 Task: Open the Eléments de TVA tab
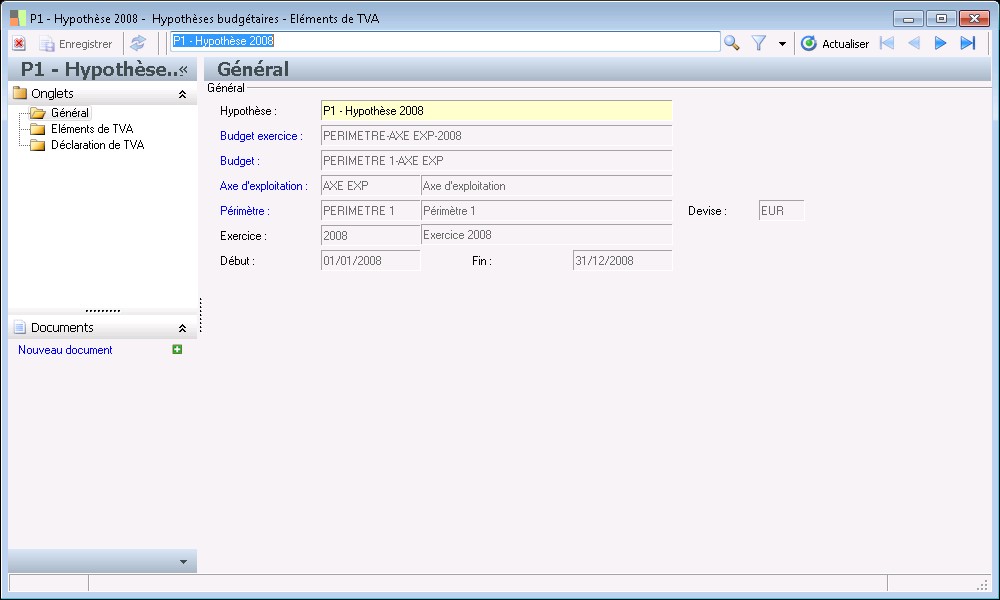92,129
